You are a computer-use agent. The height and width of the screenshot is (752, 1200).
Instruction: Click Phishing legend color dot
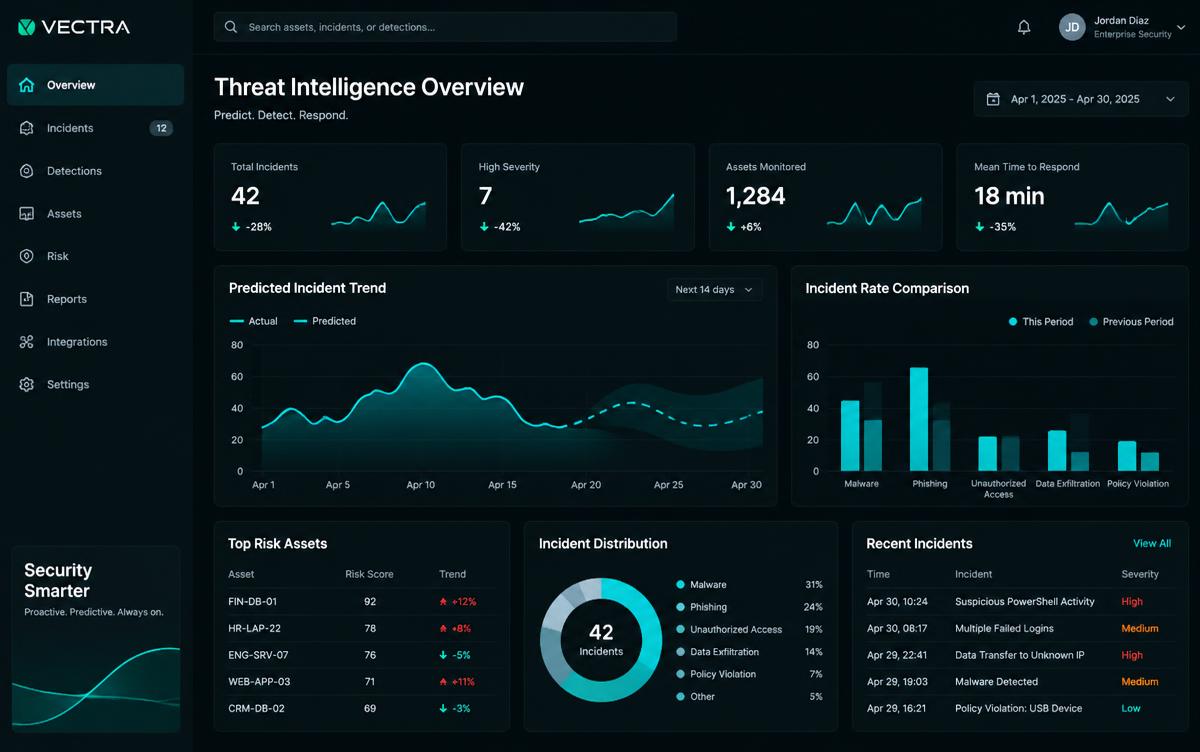pos(680,607)
